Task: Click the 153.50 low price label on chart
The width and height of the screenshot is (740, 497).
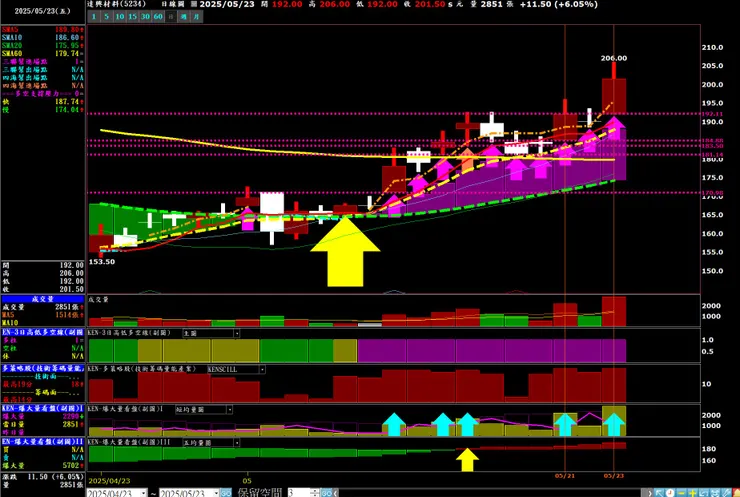Action: coord(102,261)
